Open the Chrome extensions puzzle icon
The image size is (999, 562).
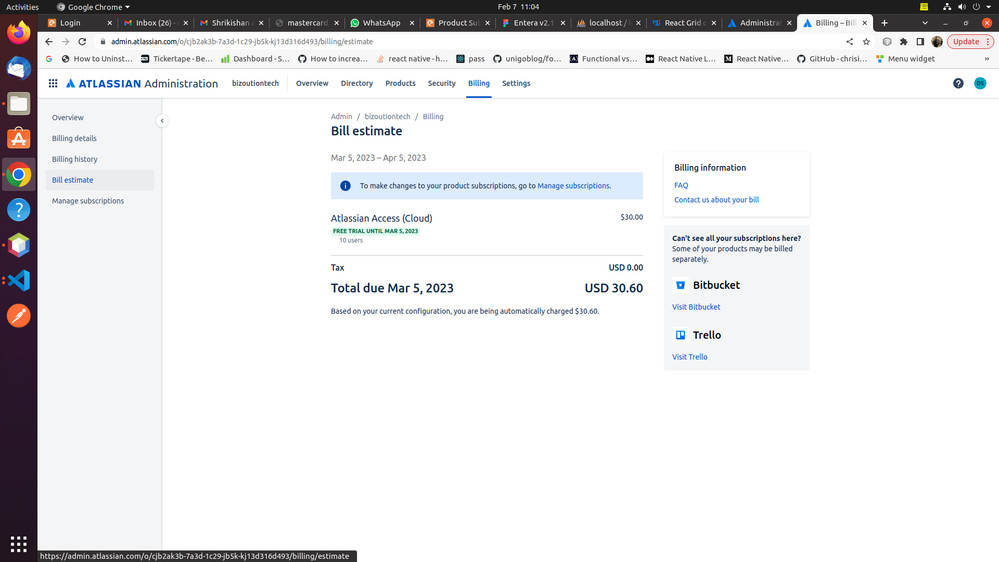[904, 42]
